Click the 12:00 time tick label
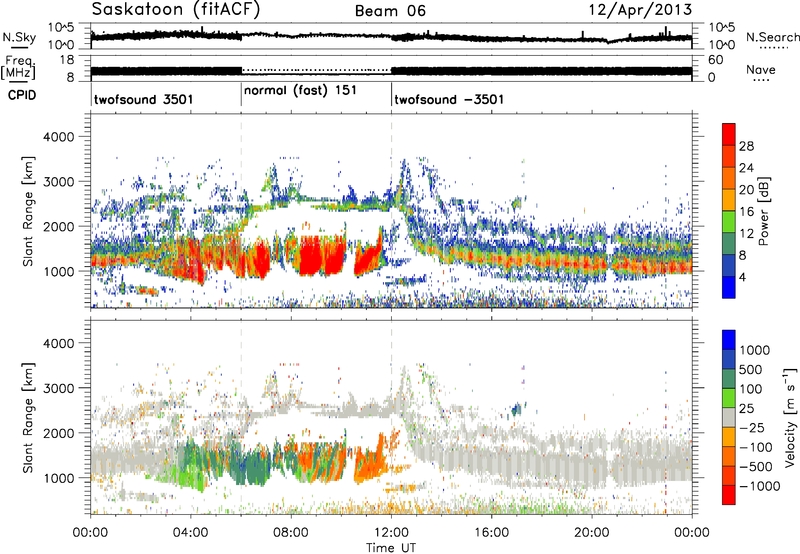 tap(391, 533)
